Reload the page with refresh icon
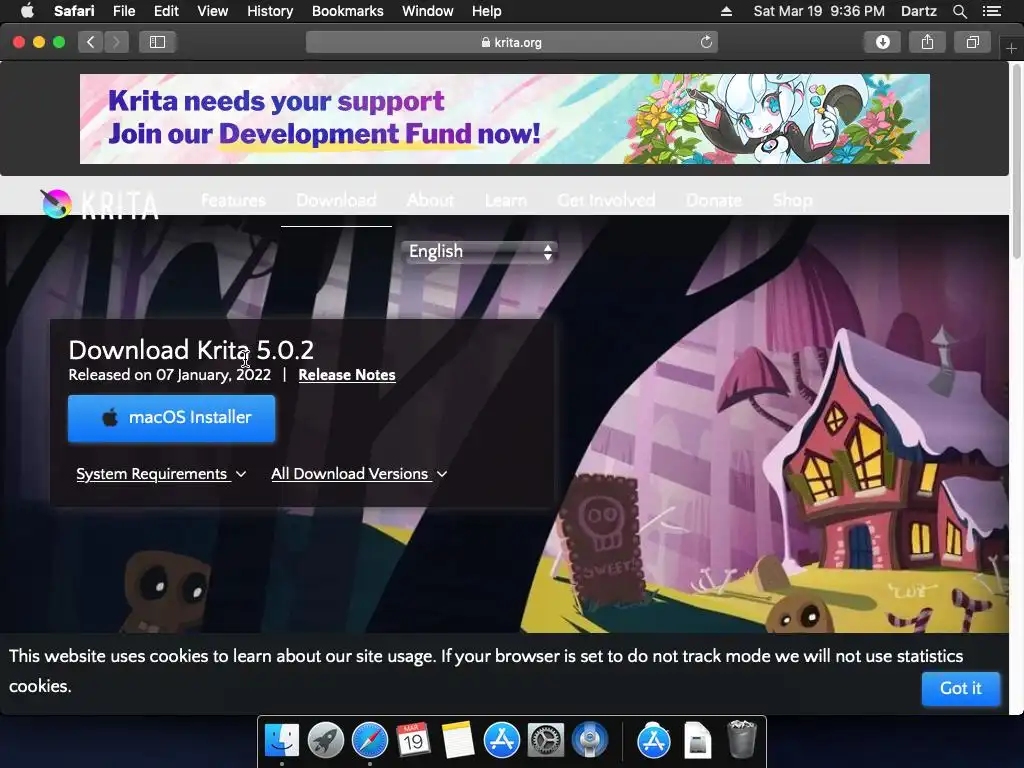 [x=706, y=42]
